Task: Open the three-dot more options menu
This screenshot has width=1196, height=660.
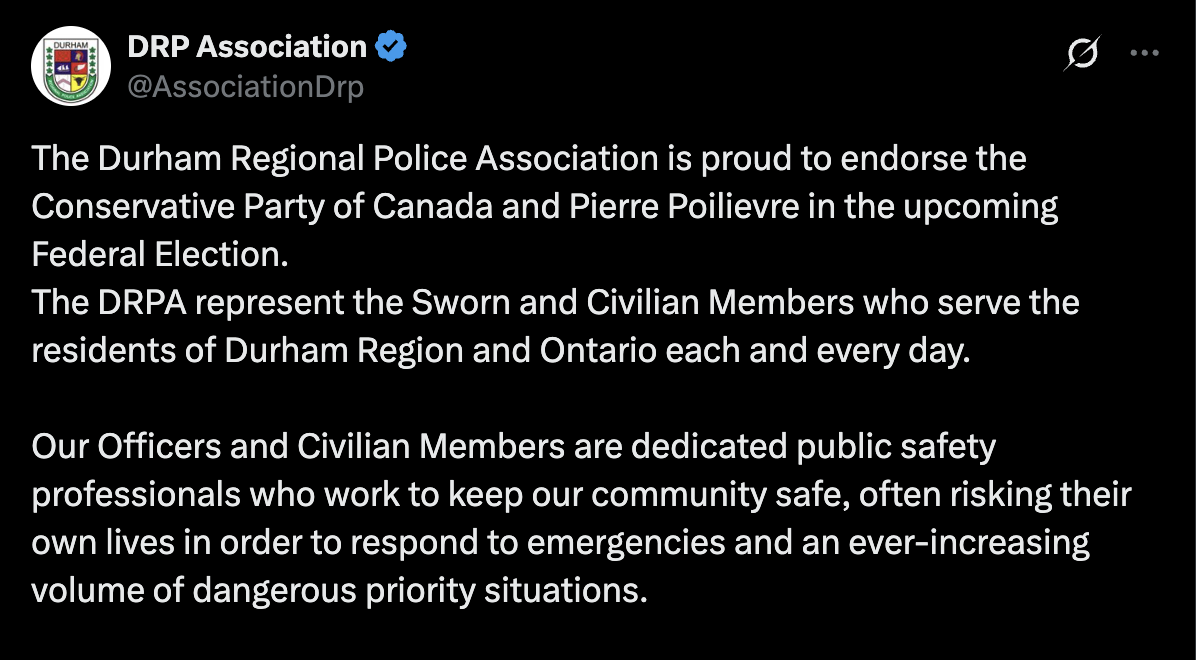Action: [1144, 53]
